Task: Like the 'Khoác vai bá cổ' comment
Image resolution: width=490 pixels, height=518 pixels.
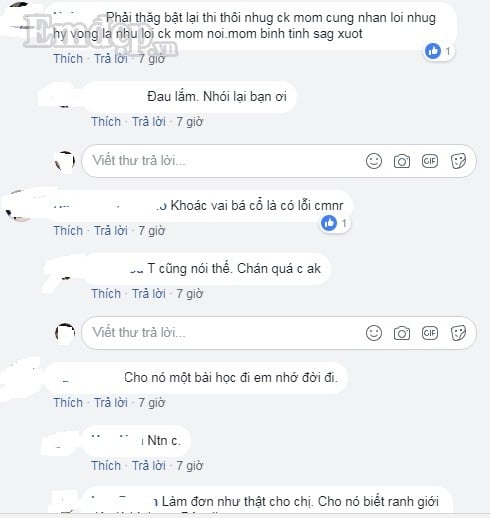Action: [68, 231]
